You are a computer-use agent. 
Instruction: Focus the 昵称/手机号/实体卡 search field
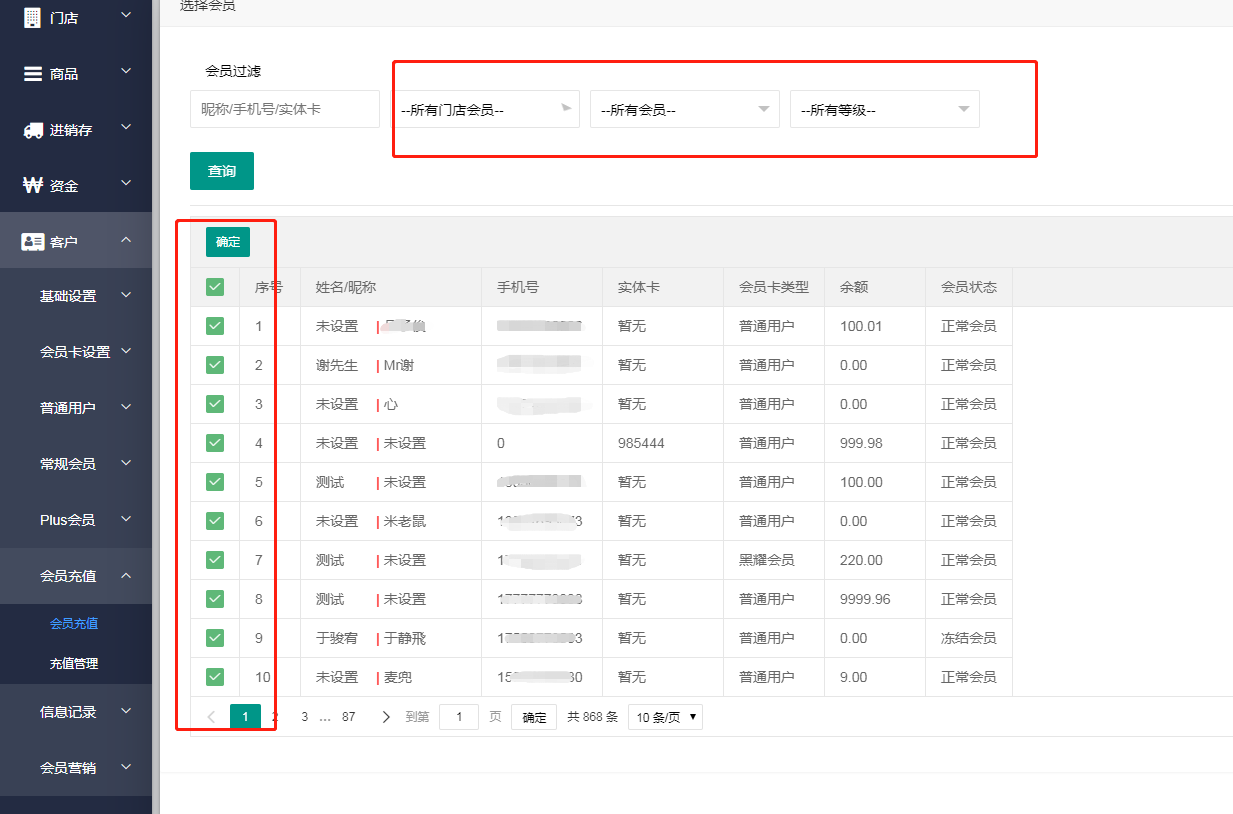285,109
